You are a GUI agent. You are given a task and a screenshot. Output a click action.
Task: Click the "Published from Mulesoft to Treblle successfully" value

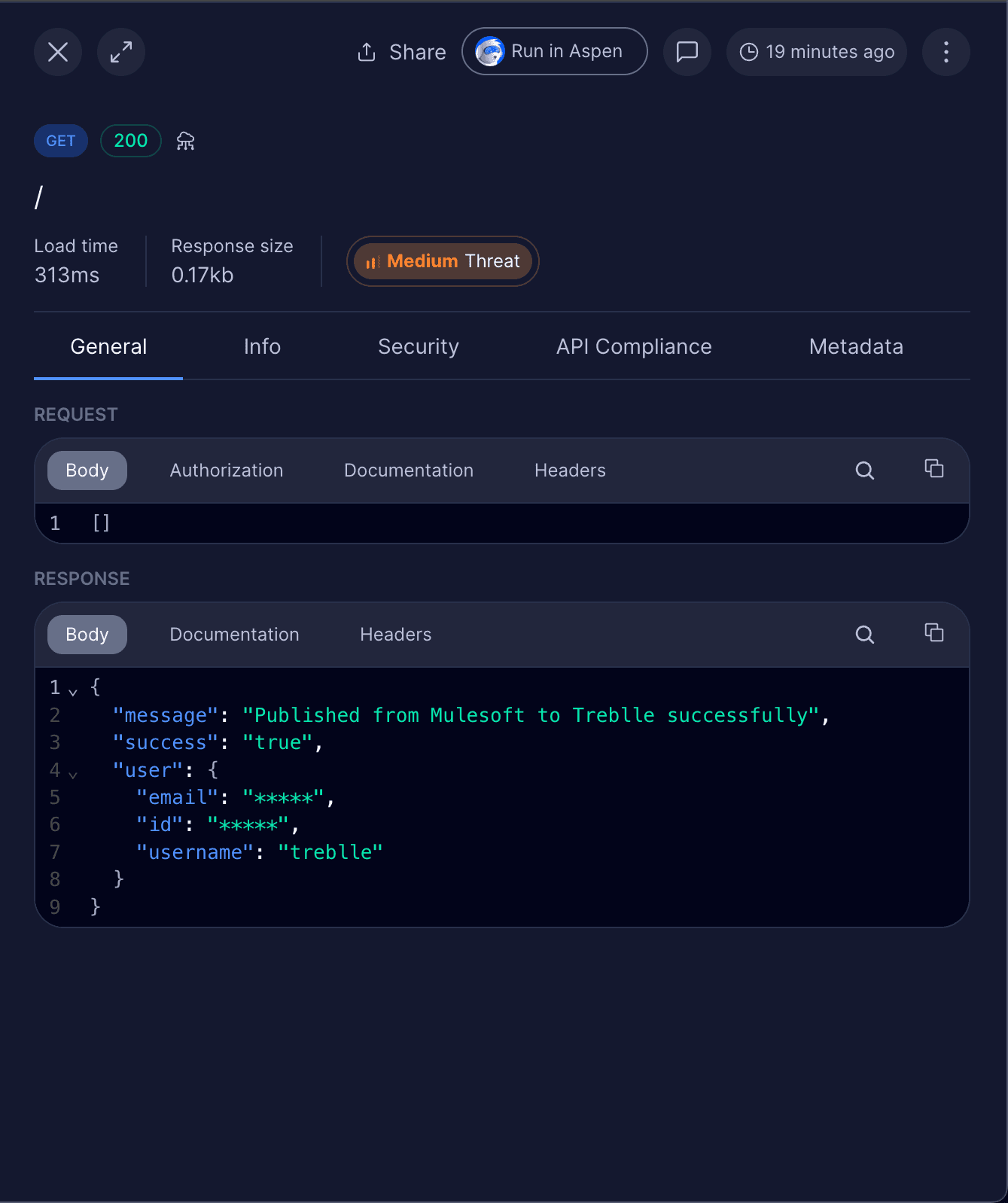(531, 715)
